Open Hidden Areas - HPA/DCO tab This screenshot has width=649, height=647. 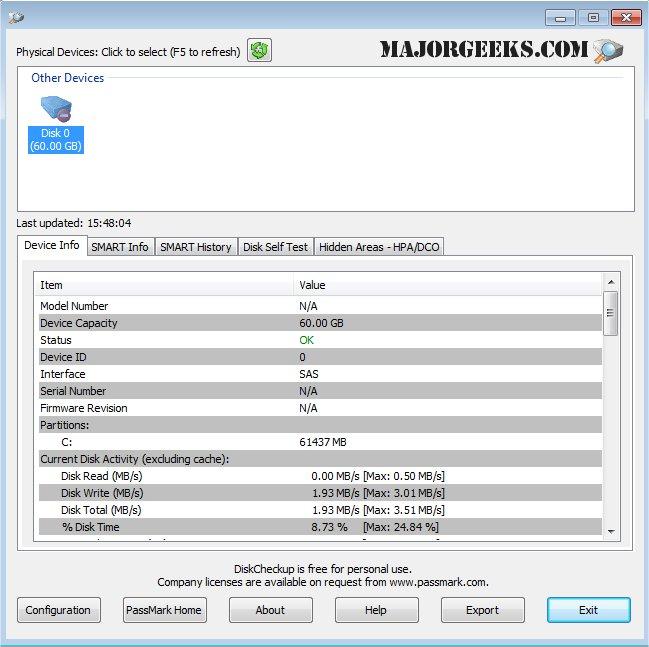pyautogui.click(x=379, y=247)
